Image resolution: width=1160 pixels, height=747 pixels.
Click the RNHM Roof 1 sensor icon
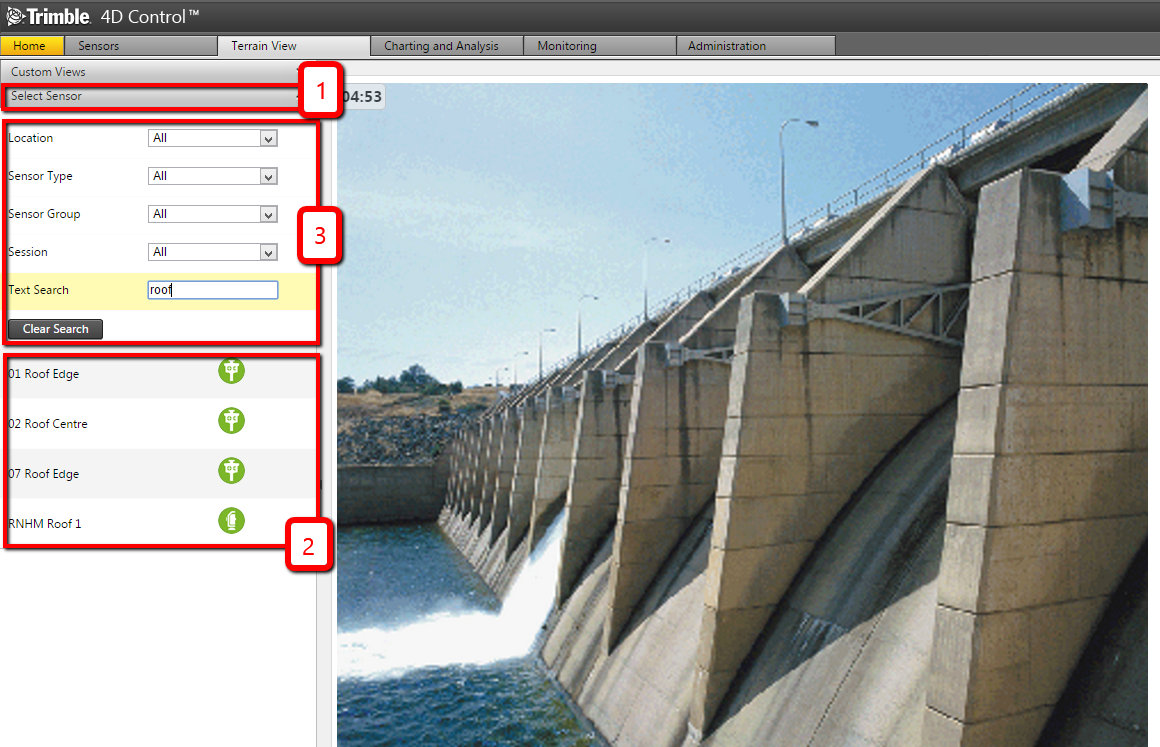click(232, 521)
